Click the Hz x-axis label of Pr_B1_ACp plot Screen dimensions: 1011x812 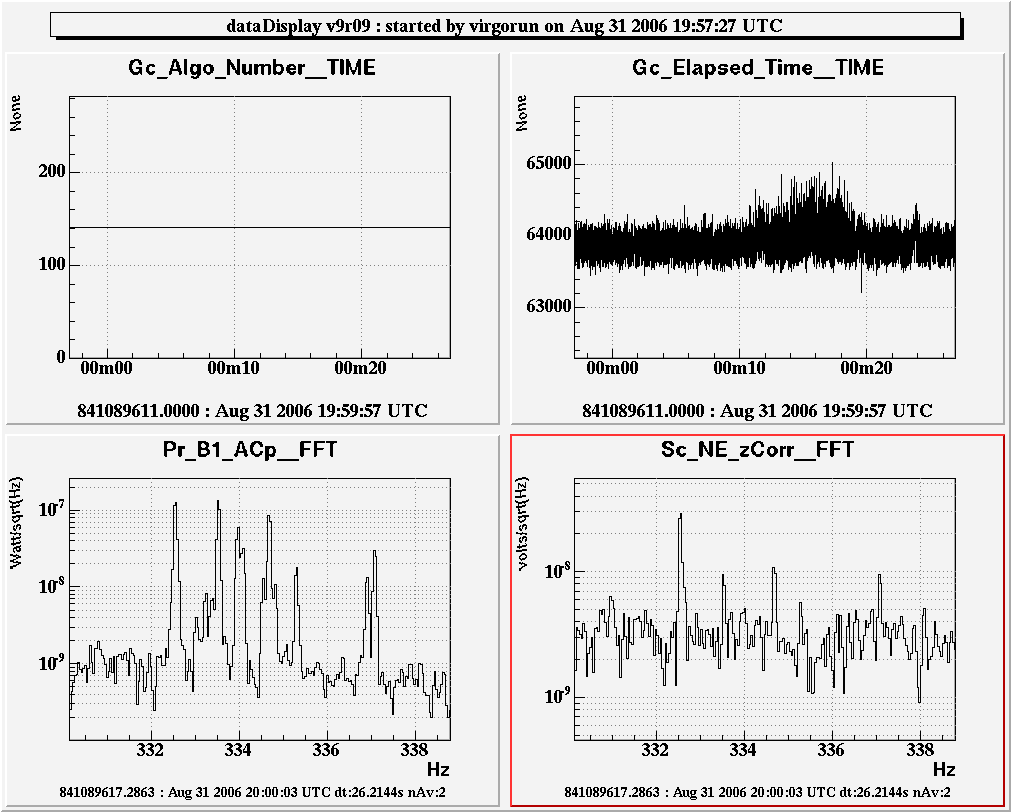pyautogui.click(x=438, y=769)
